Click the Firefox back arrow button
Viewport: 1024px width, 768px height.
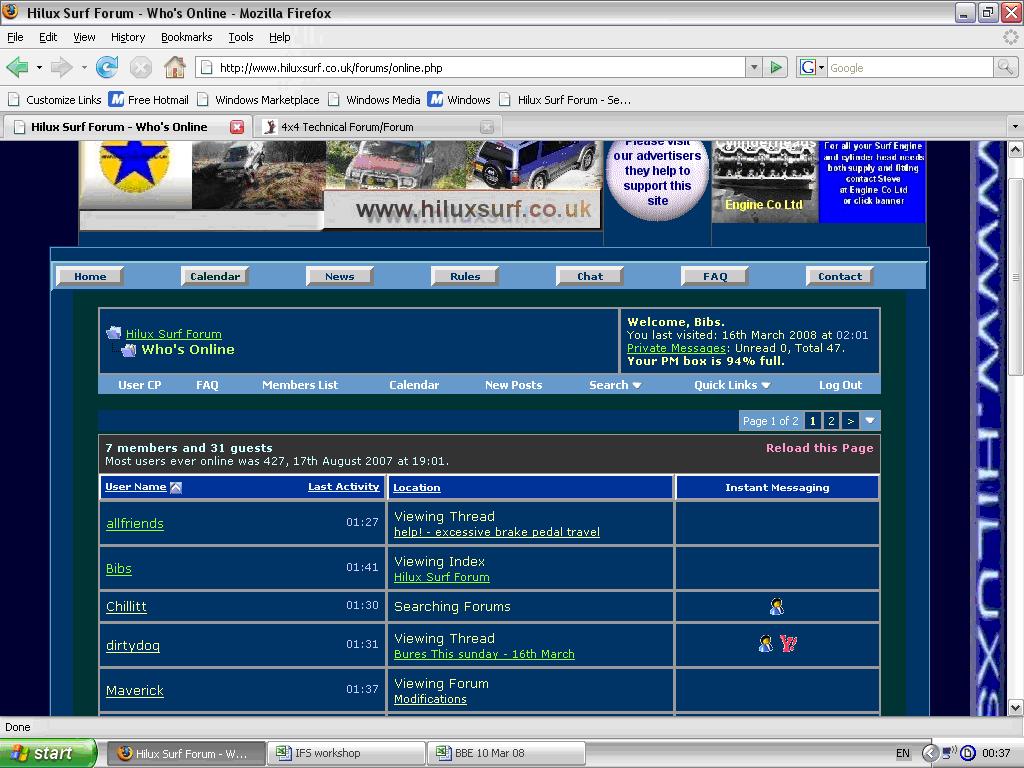[17, 68]
